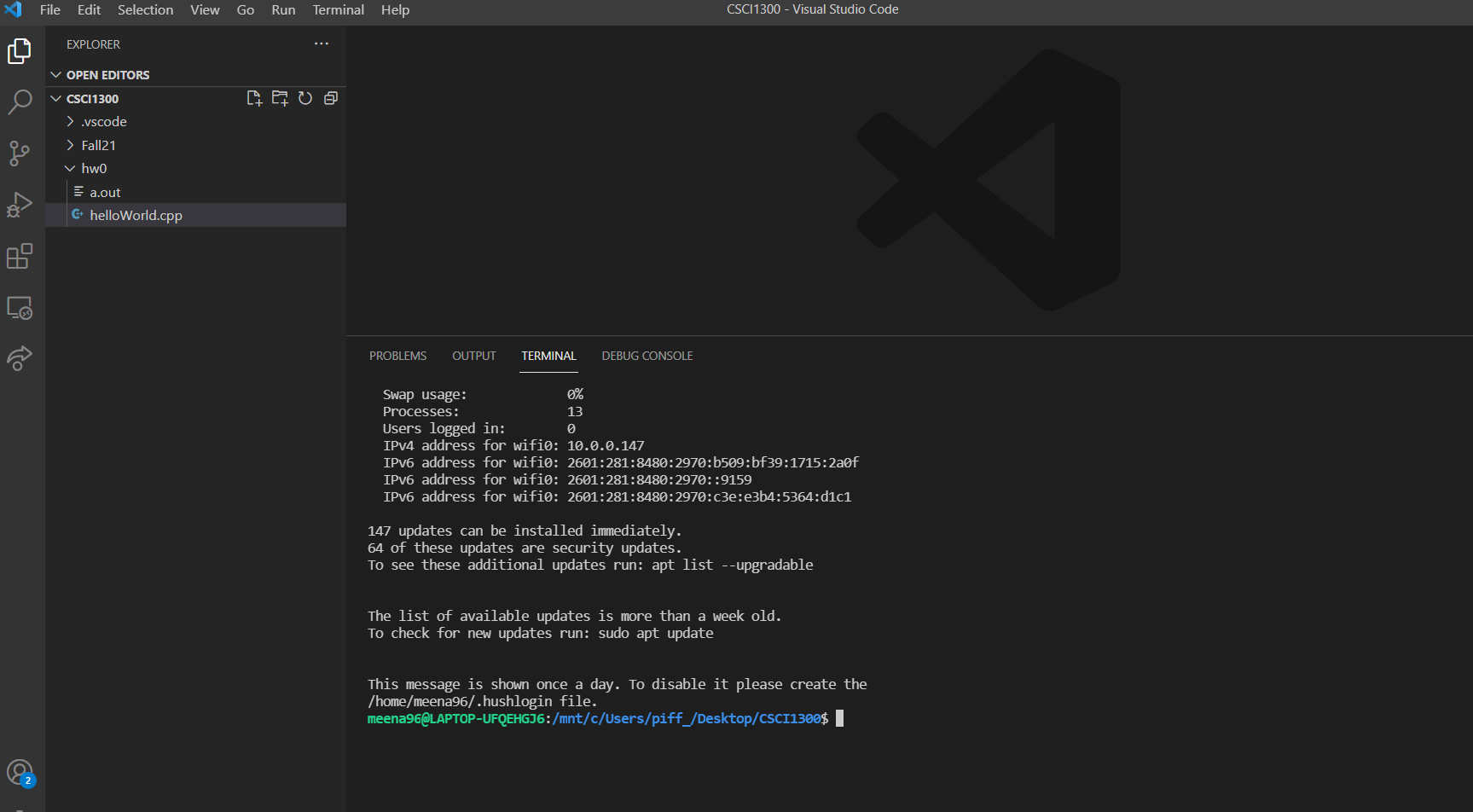Click the helloWorld.cpp C++ file icon
The height and width of the screenshot is (812, 1473).
point(78,215)
